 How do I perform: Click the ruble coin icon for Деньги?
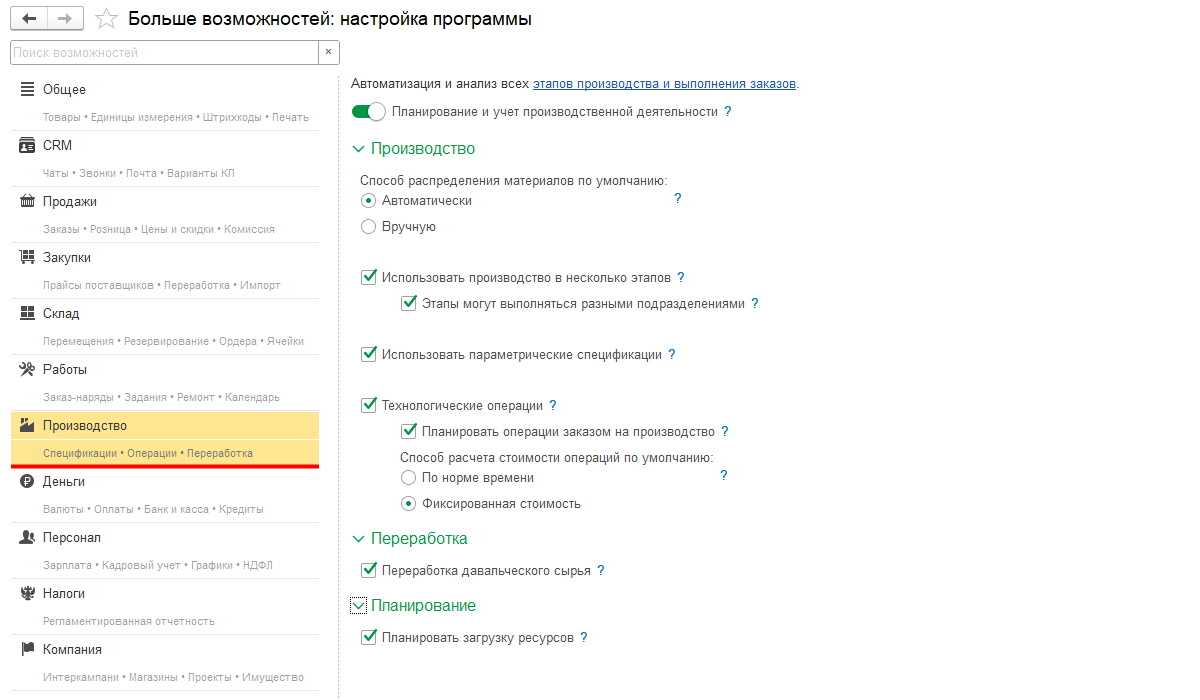[28, 482]
